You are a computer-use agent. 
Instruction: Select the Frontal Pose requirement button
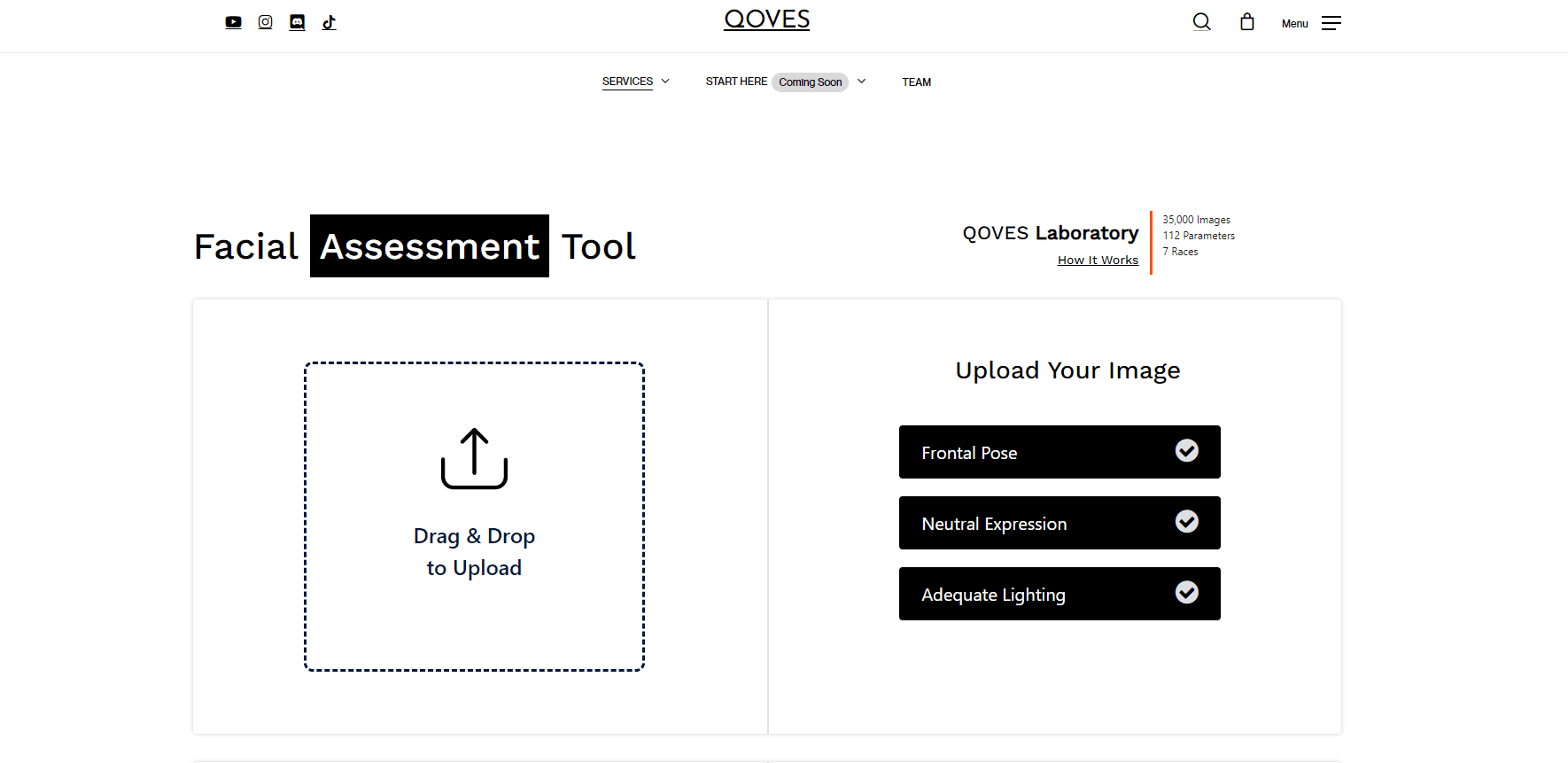click(x=1060, y=452)
